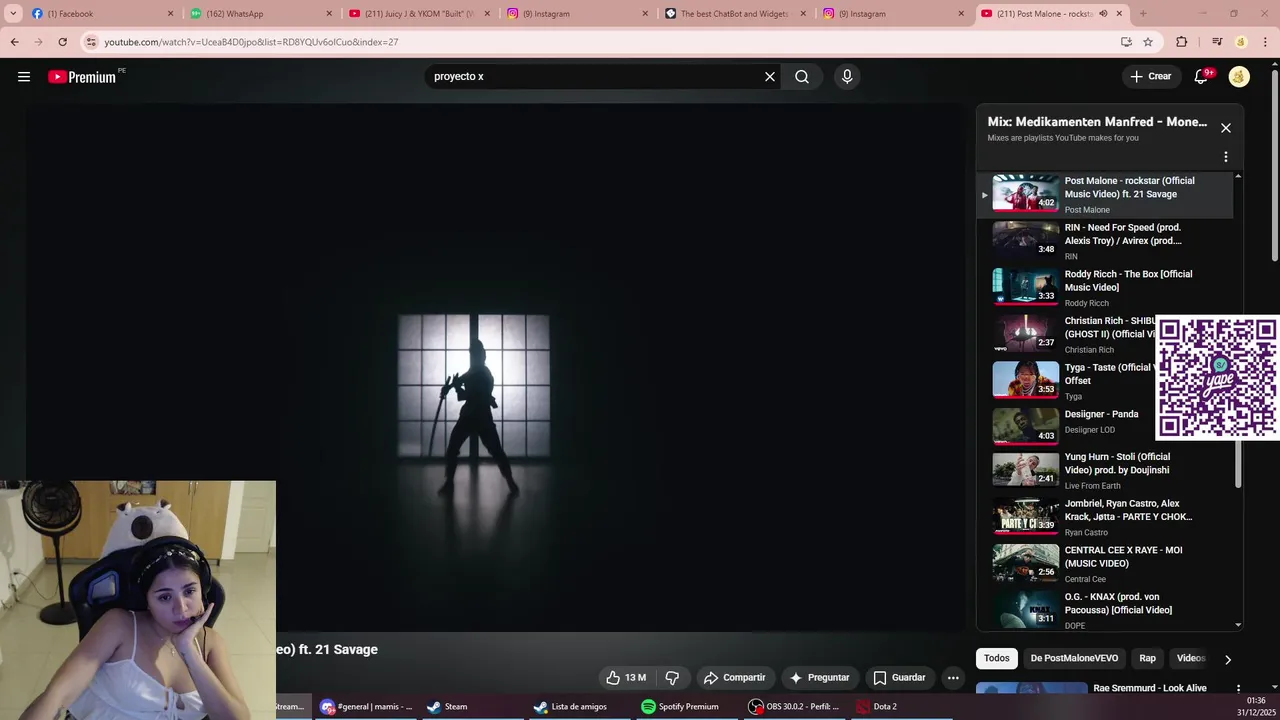
Task: Play Post Malone - rockstar playlist entry
Action: 1105,195
